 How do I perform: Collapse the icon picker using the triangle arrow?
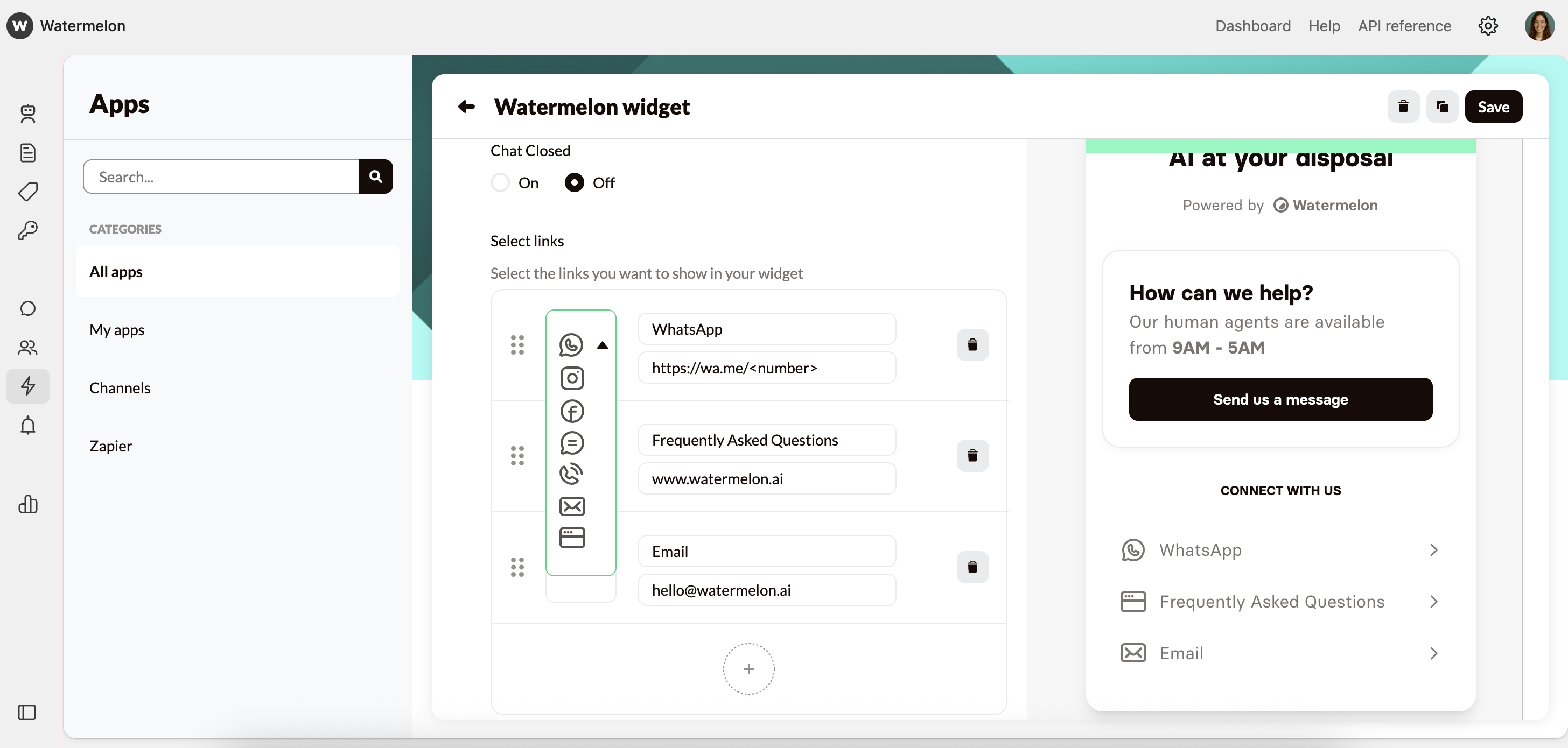(602, 345)
